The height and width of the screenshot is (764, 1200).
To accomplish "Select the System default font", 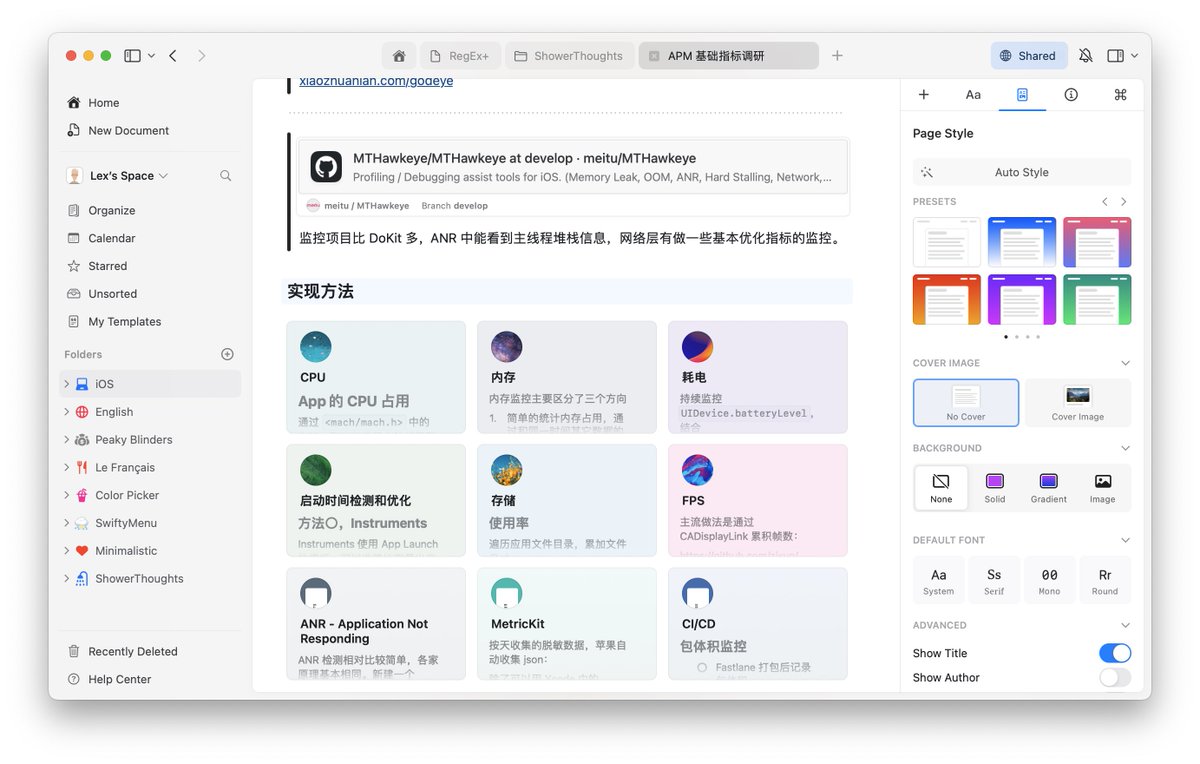I will [x=939, y=580].
